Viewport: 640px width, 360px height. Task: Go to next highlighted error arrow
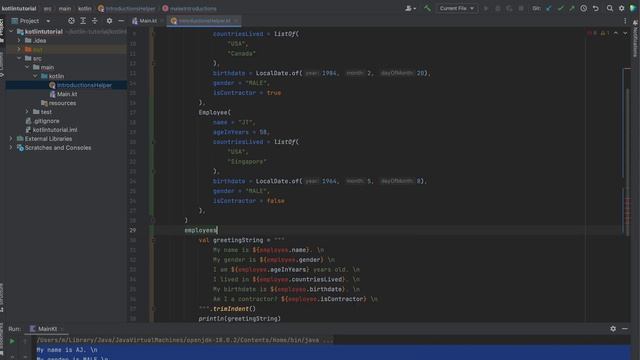[625, 33]
